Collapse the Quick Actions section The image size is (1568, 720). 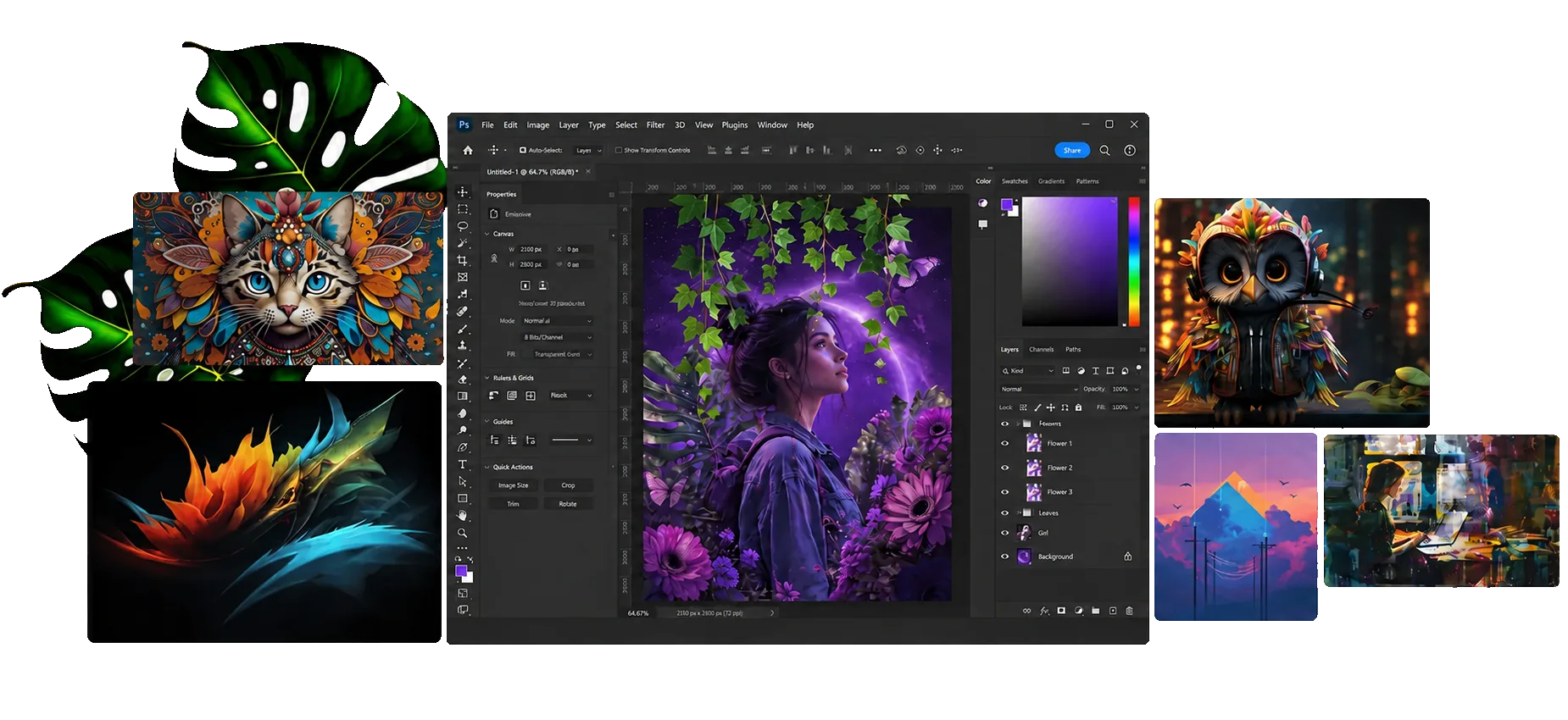(487, 467)
